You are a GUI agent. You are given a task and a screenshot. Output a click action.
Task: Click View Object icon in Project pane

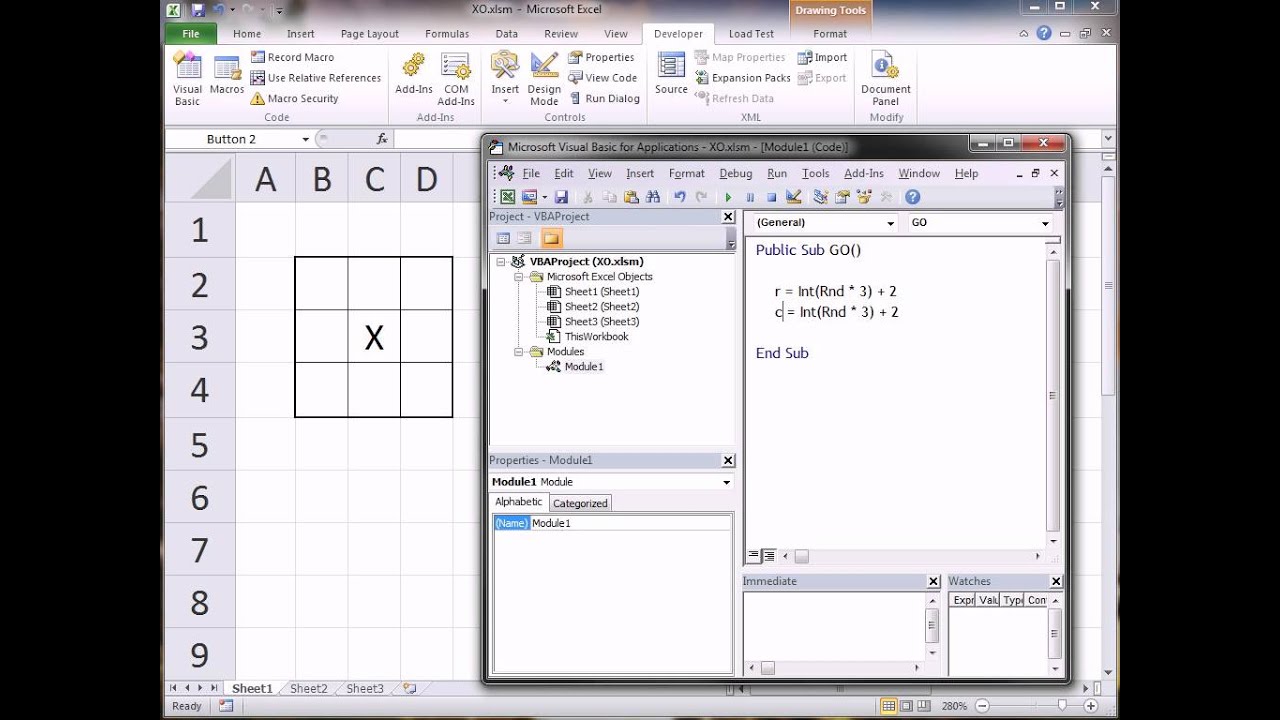[x=526, y=238]
